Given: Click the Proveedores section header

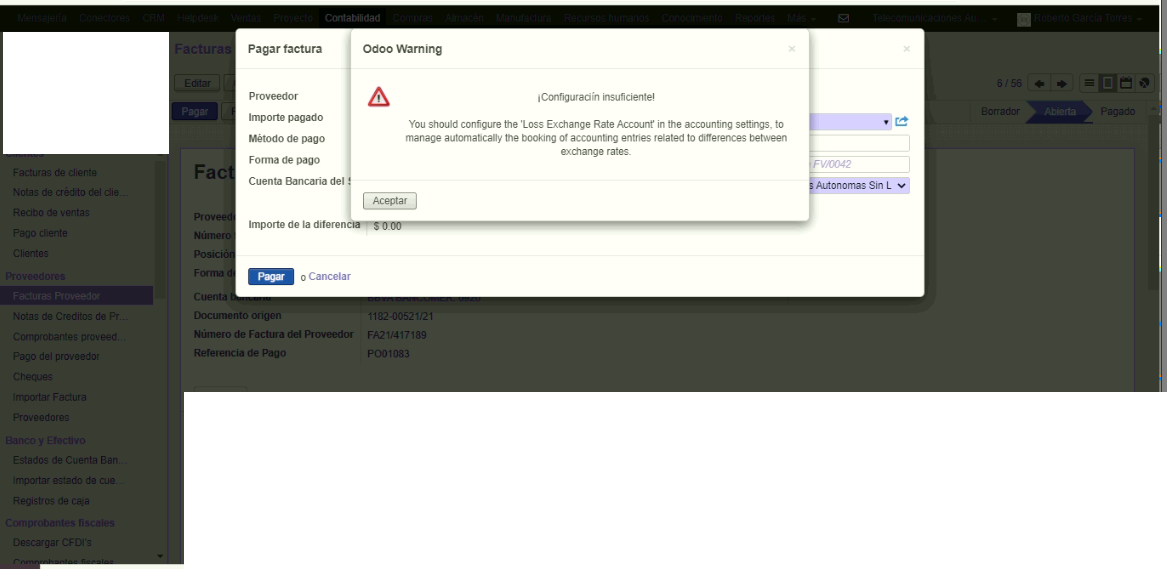Looking at the screenshot, I should pyautogui.click(x=36, y=276).
